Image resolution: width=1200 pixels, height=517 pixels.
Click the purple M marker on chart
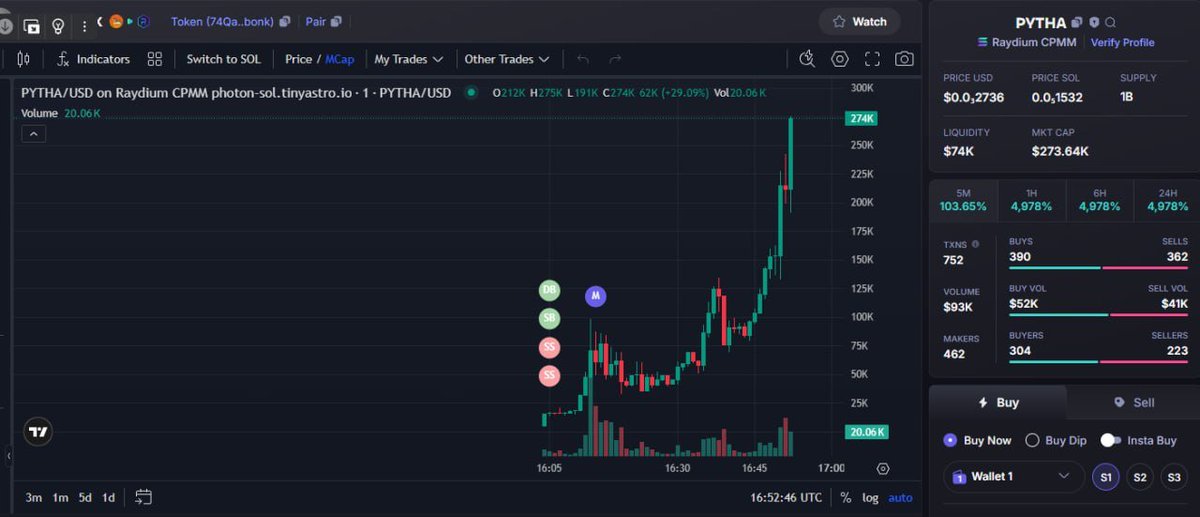pyautogui.click(x=596, y=296)
